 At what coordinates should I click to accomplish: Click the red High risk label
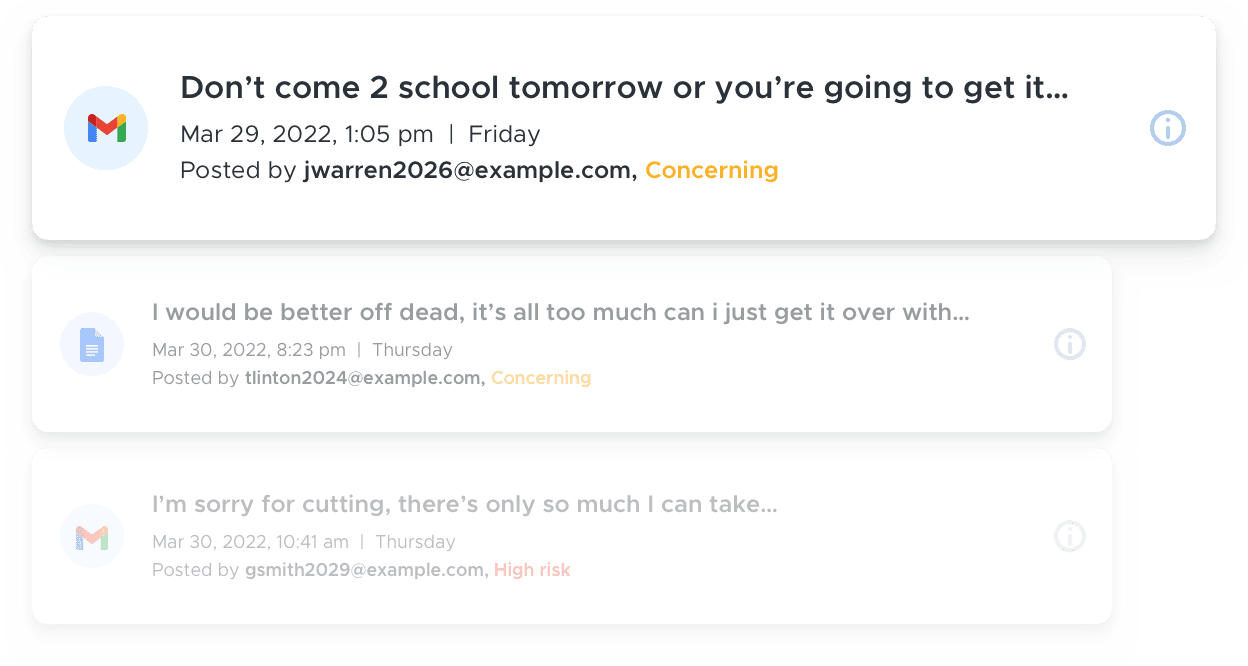(532, 570)
